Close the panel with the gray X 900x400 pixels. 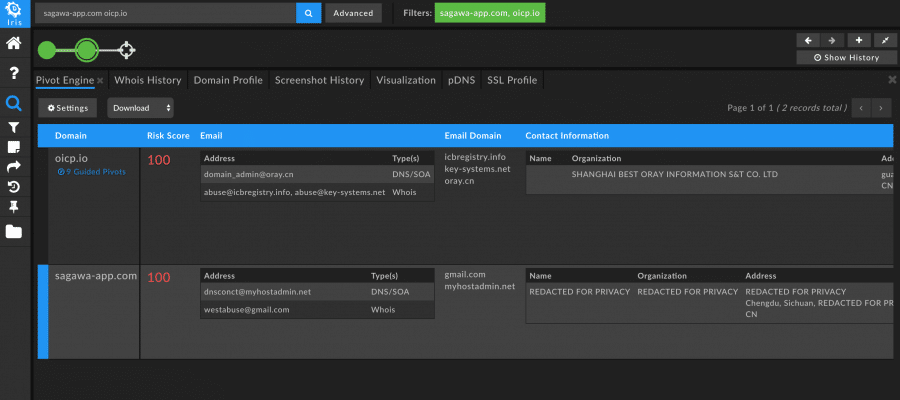tap(891, 80)
